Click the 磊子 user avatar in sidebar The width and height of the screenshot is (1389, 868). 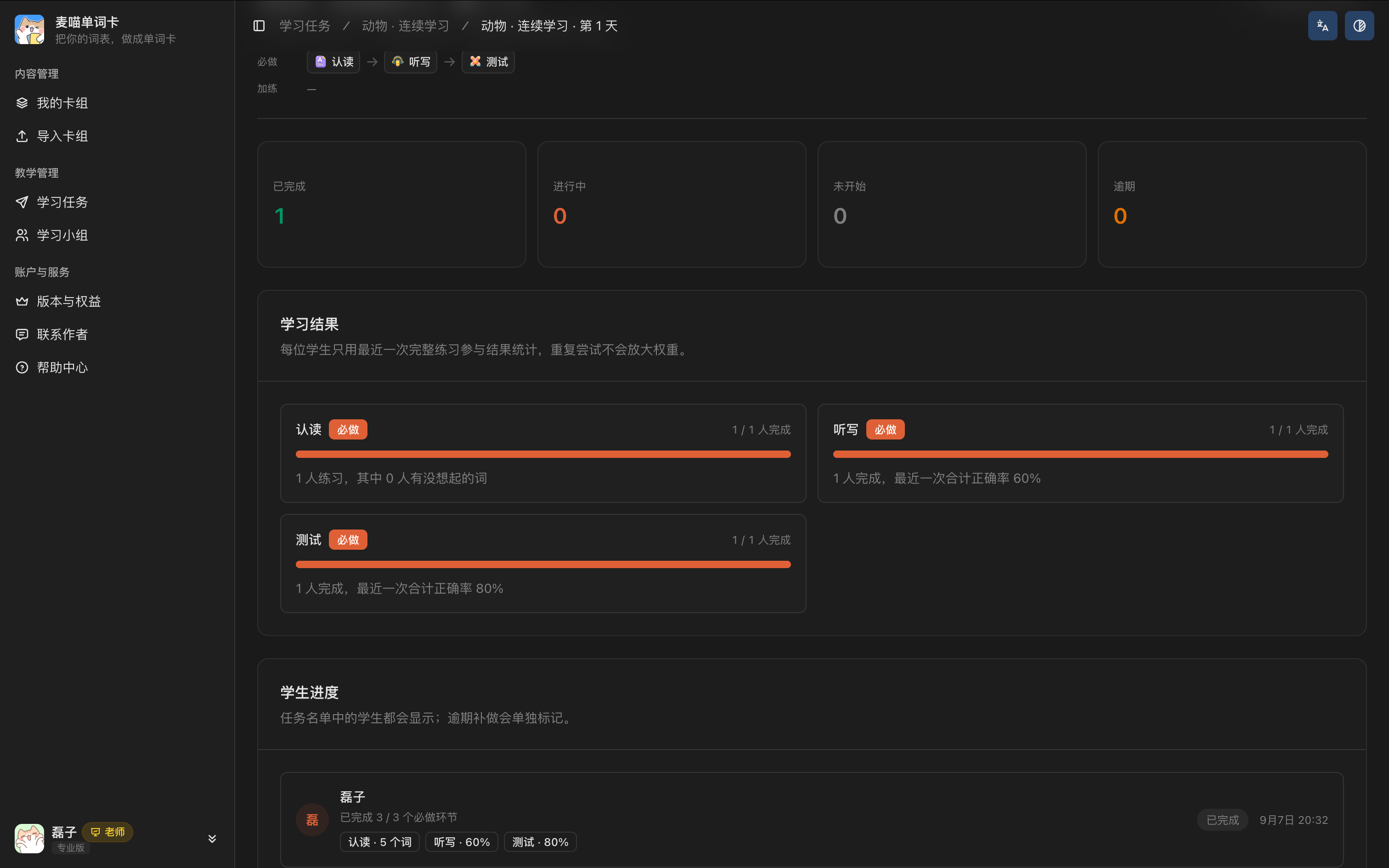(29, 838)
